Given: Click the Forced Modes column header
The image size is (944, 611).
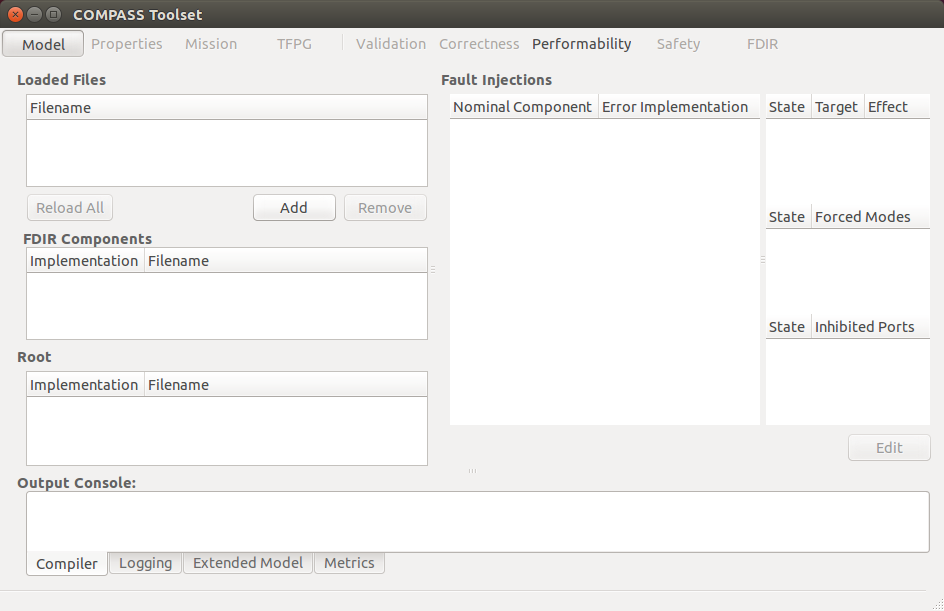Looking at the screenshot, I should coord(871,217).
